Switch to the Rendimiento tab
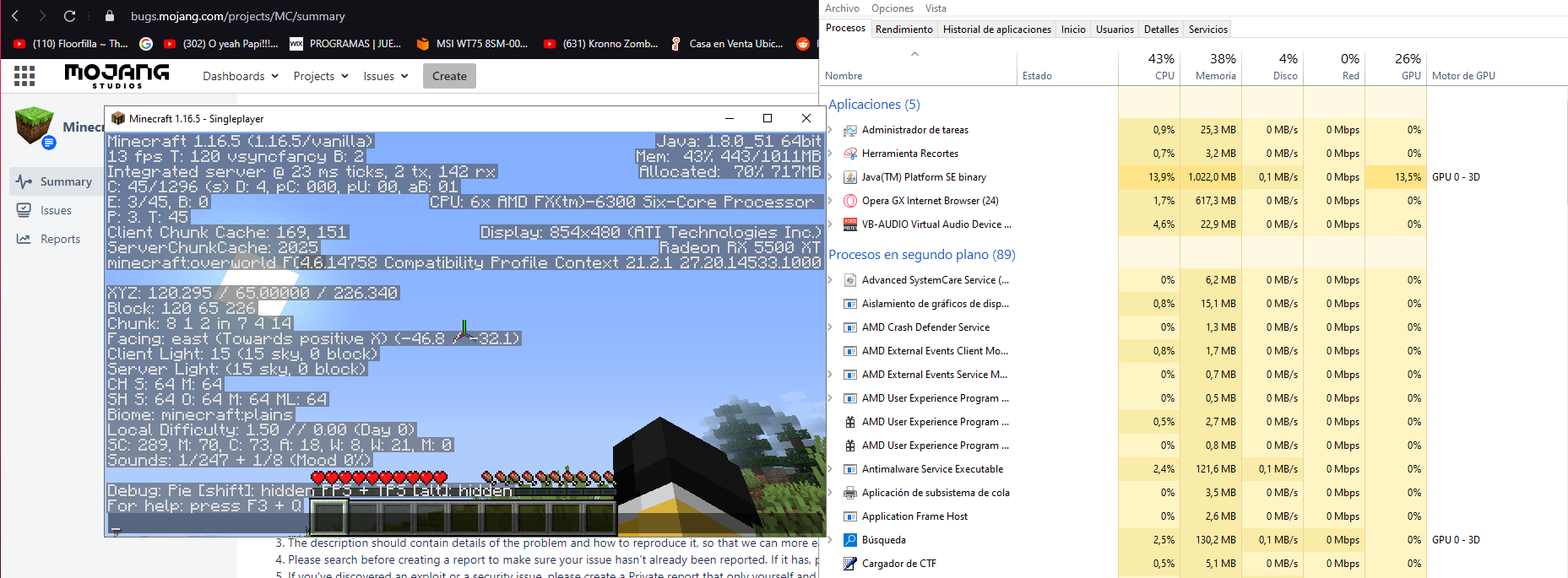 [904, 30]
